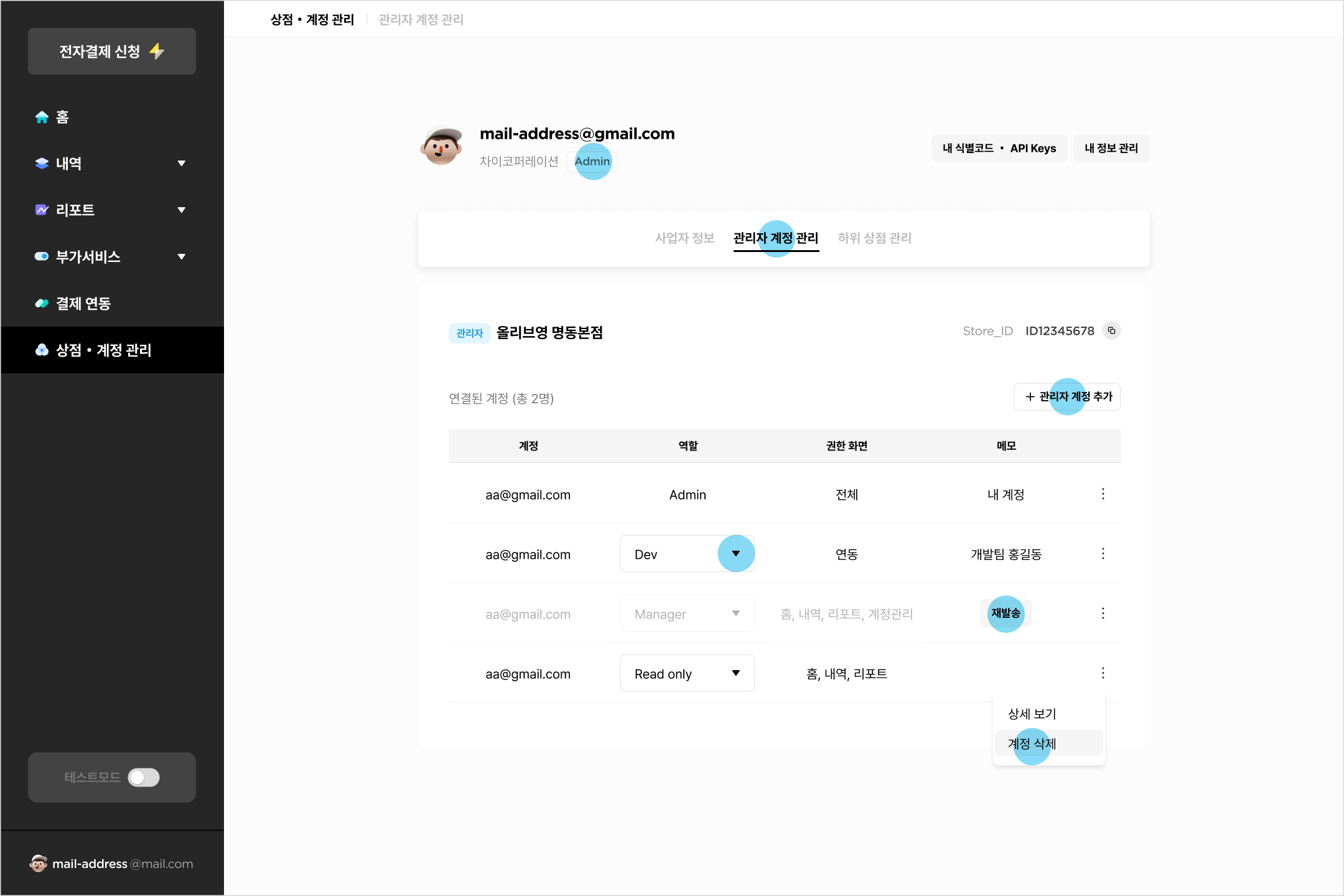The width and height of the screenshot is (1344, 896).
Task: Select 상세 보기 from context menu
Action: point(1033,714)
